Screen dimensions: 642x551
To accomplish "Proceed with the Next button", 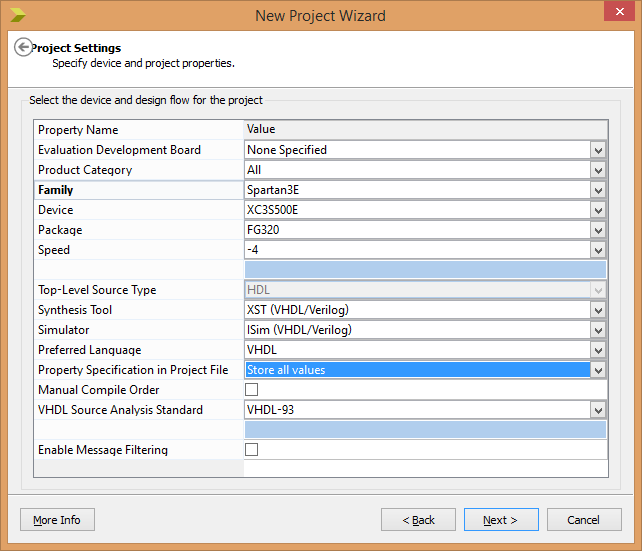I will click(x=501, y=520).
